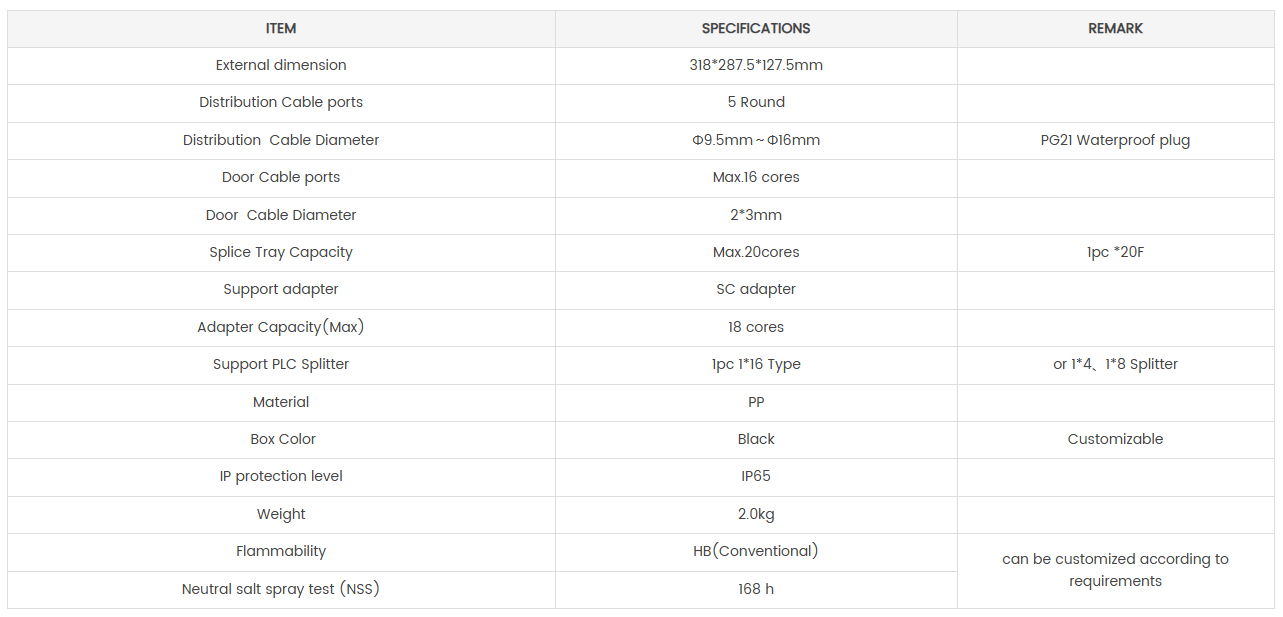This screenshot has height=617, width=1283.
Task: Click the IP65 protection level value
Action: (x=756, y=476)
